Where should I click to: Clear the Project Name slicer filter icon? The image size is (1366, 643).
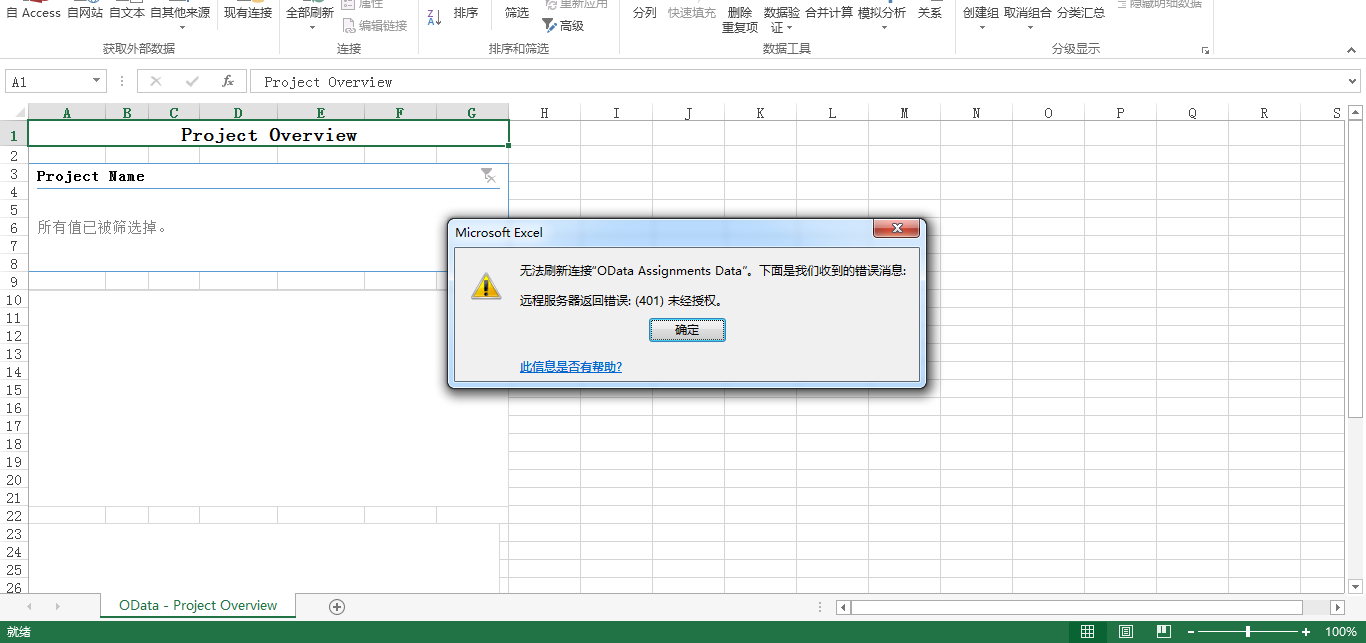click(x=488, y=176)
